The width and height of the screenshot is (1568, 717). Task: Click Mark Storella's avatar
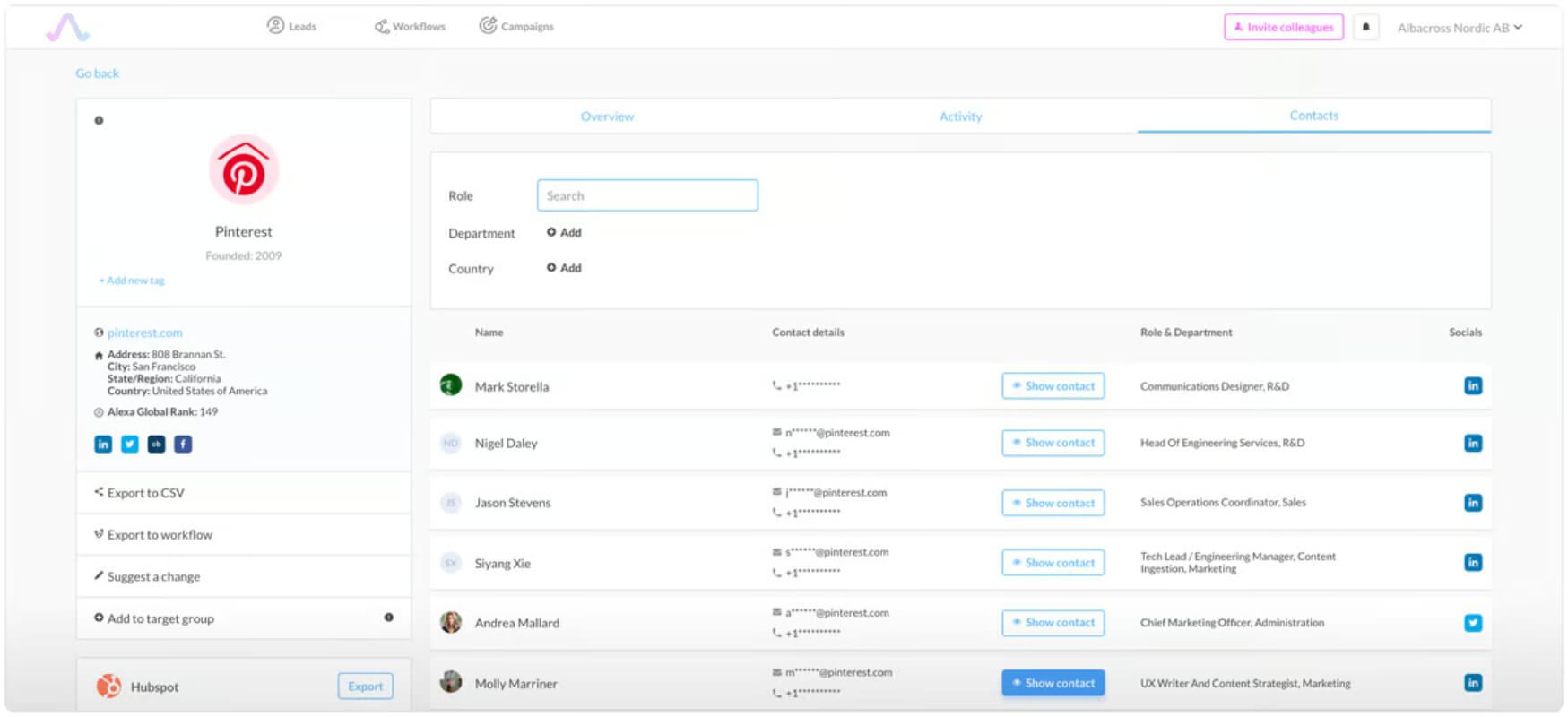click(x=451, y=385)
